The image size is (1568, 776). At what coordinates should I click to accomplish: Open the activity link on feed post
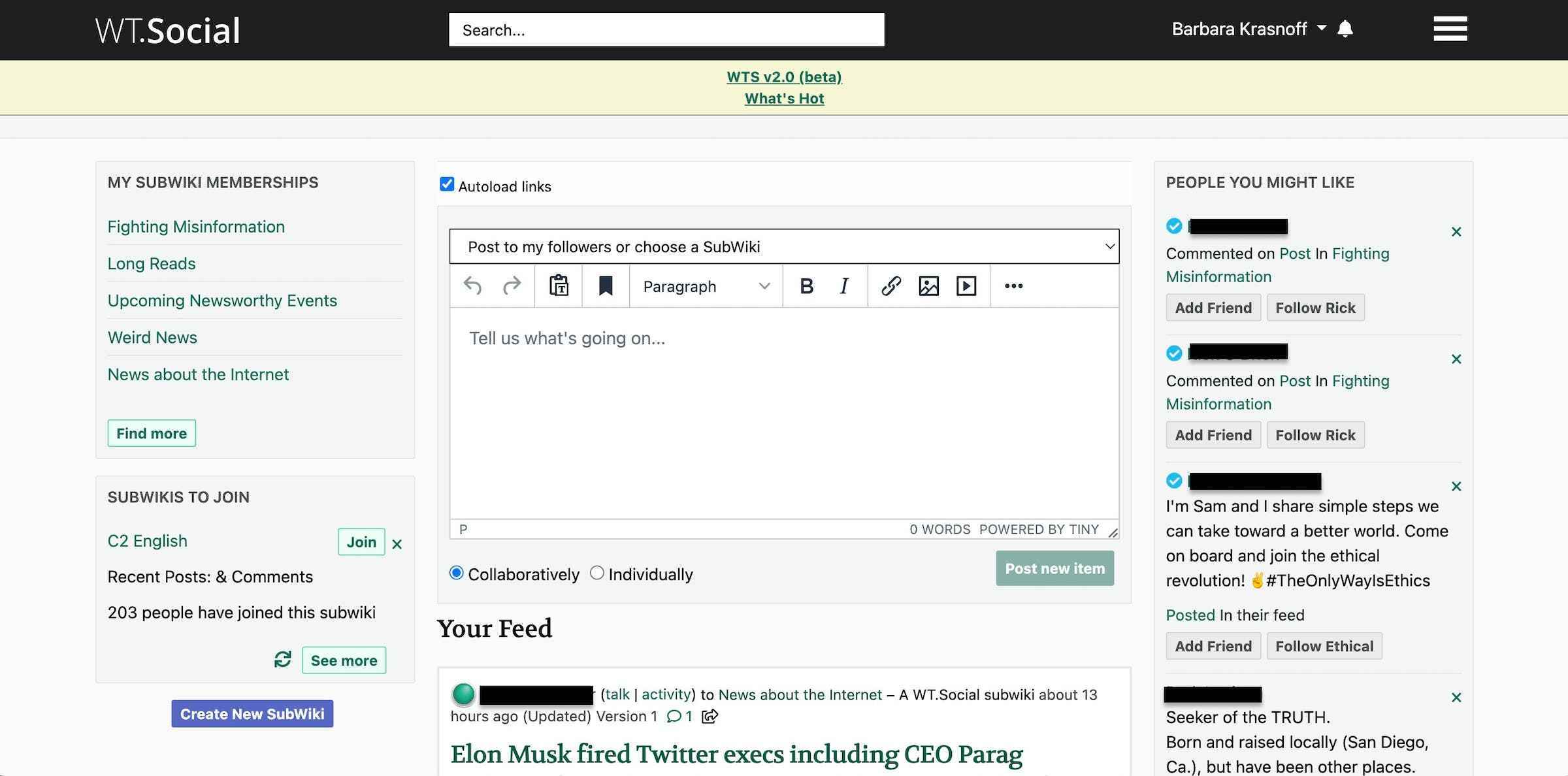coord(666,694)
